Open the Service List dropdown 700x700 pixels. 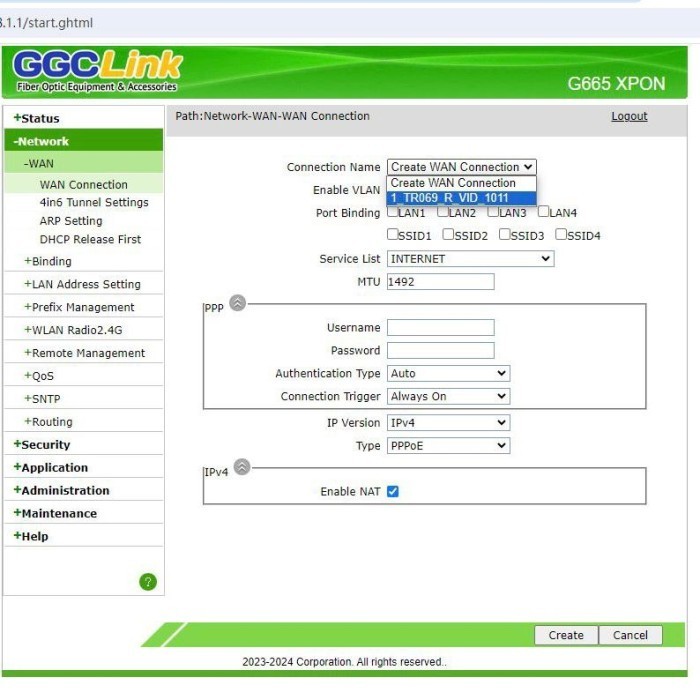tap(470, 259)
